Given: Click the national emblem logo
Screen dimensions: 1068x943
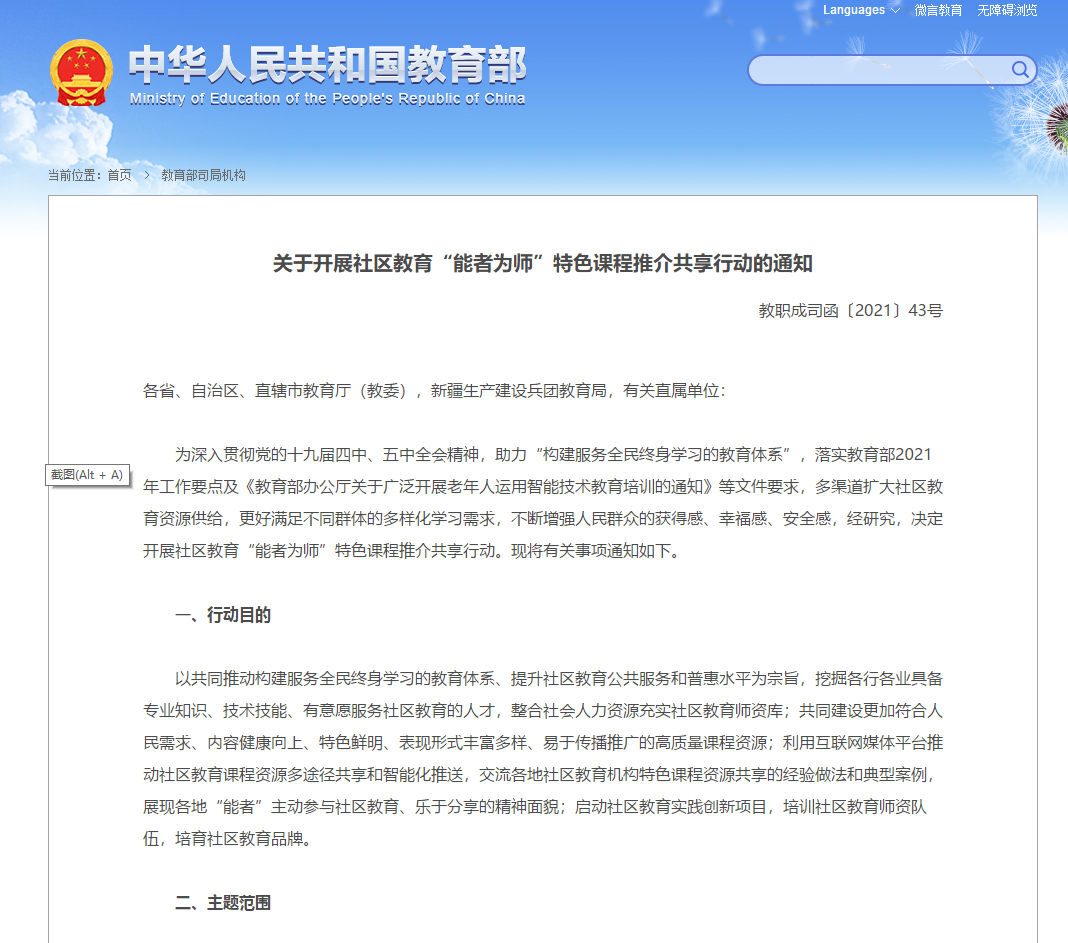Looking at the screenshot, I should [81, 73].
